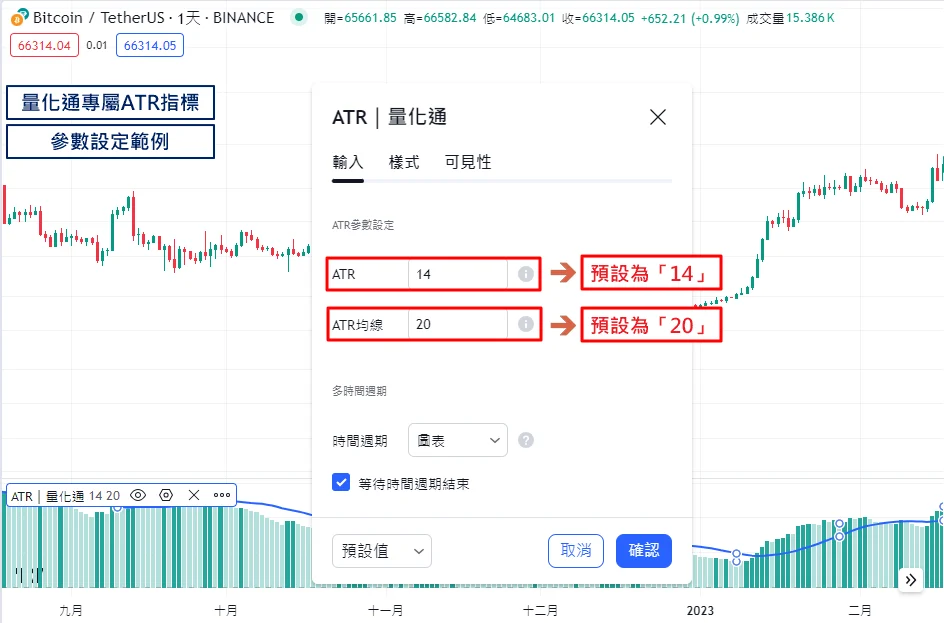Viewport: 944px width, 623px height.
Task: Click the ATR | 量化通 legend label
Action: coord(48,496)
